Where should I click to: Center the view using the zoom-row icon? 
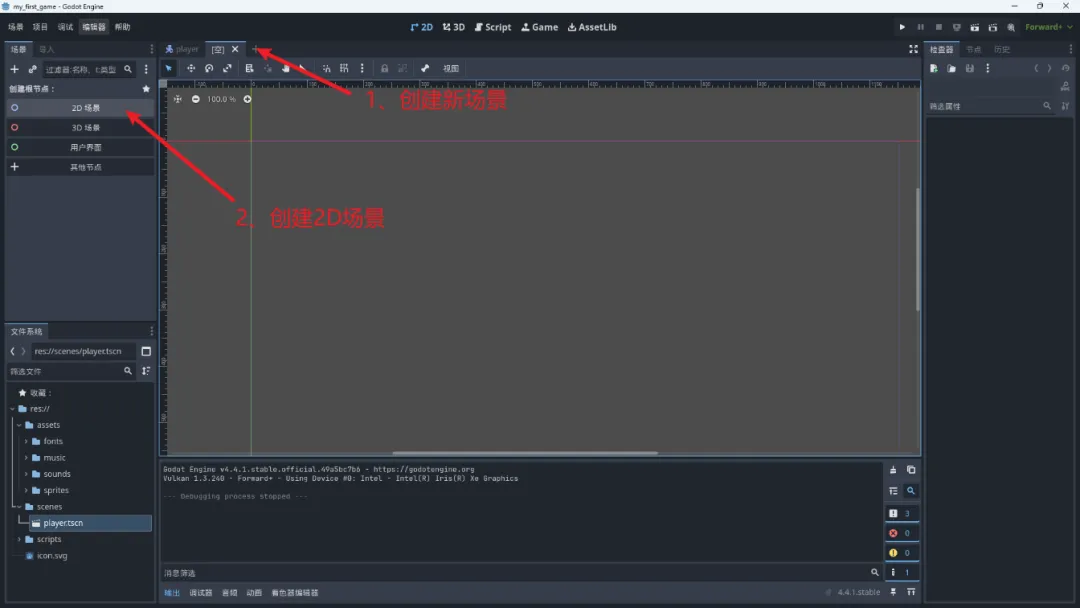coord(178,99)
